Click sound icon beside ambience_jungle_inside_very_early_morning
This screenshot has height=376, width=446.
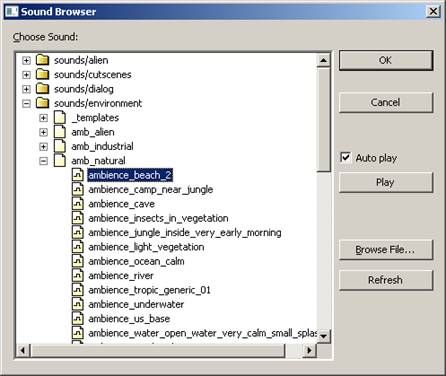click(78, 232)
